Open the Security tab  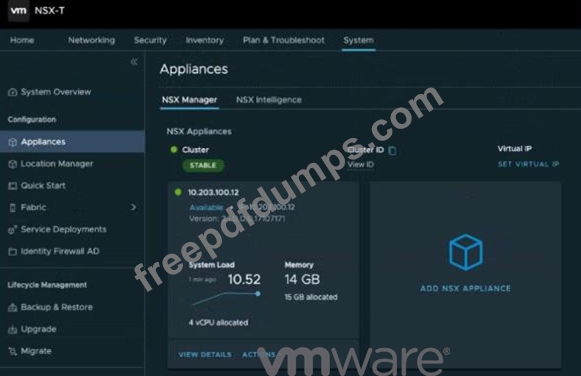(150, 40)
